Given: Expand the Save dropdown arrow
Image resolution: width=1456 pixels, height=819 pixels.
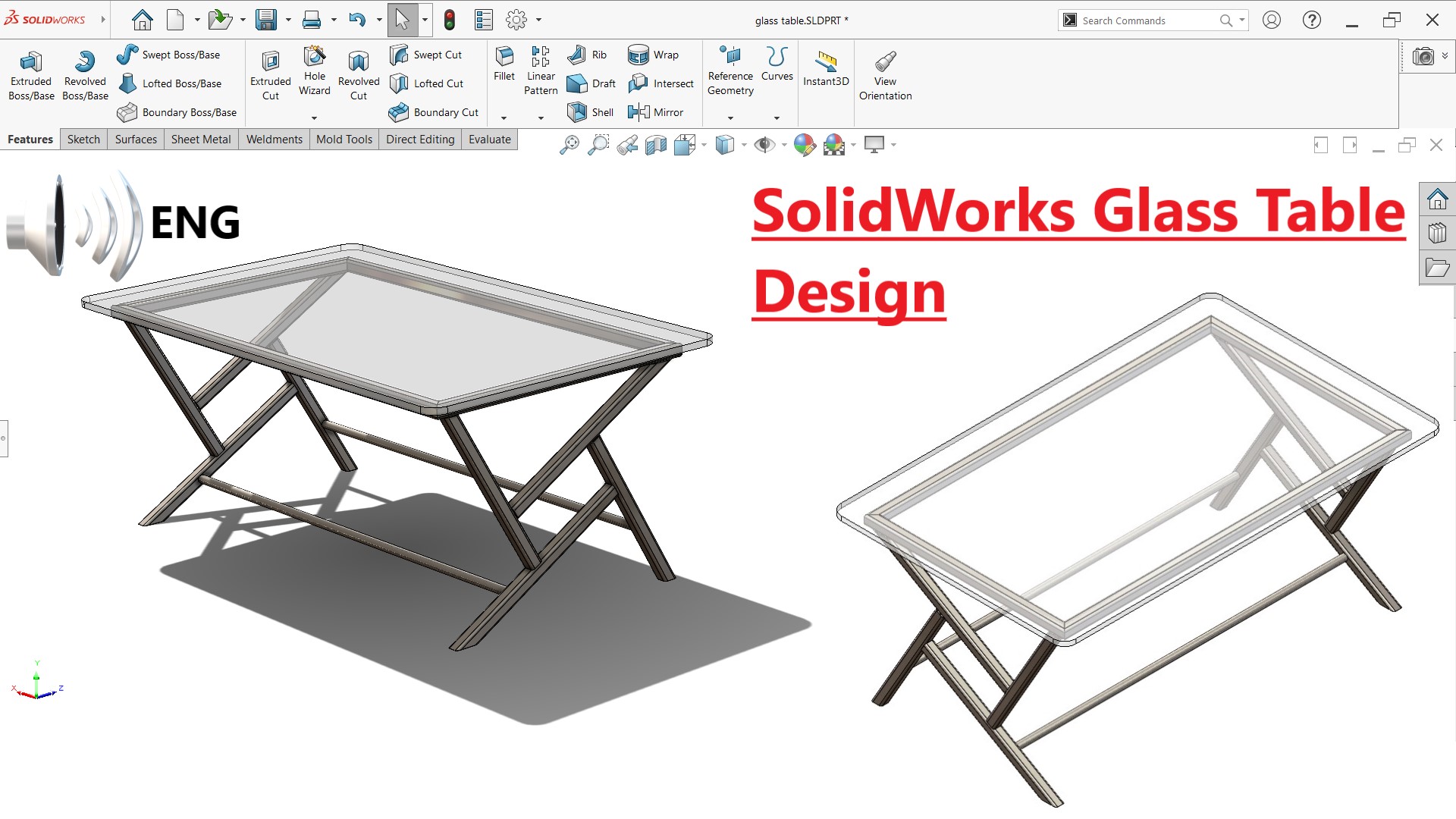Looking at the screenshot, I should (288, 20).
